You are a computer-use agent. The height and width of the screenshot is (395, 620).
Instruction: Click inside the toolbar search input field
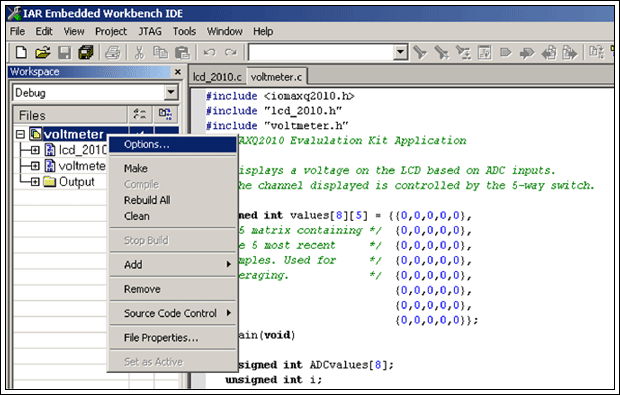321,52
